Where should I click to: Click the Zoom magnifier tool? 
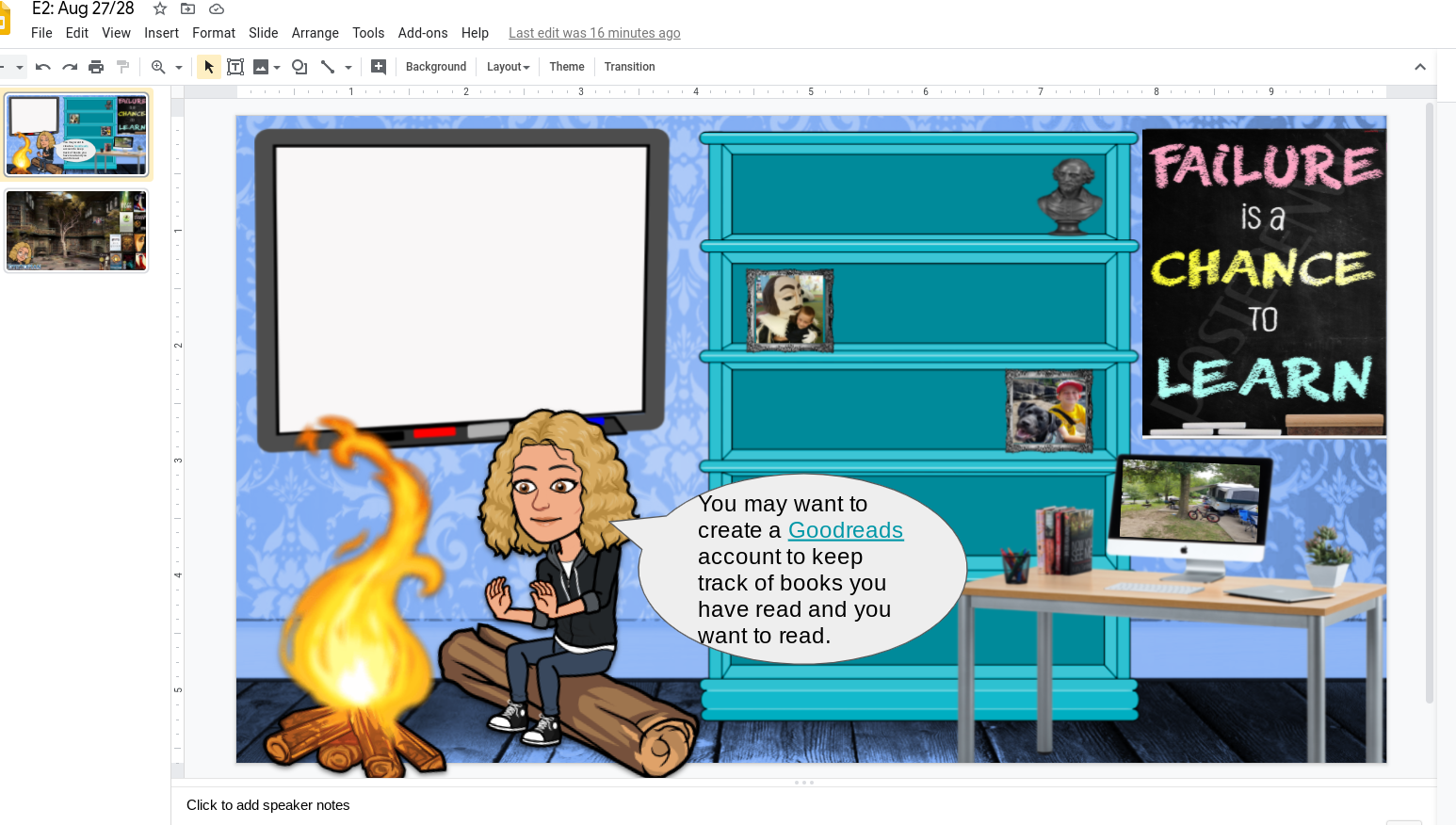[x=158, y=67]
